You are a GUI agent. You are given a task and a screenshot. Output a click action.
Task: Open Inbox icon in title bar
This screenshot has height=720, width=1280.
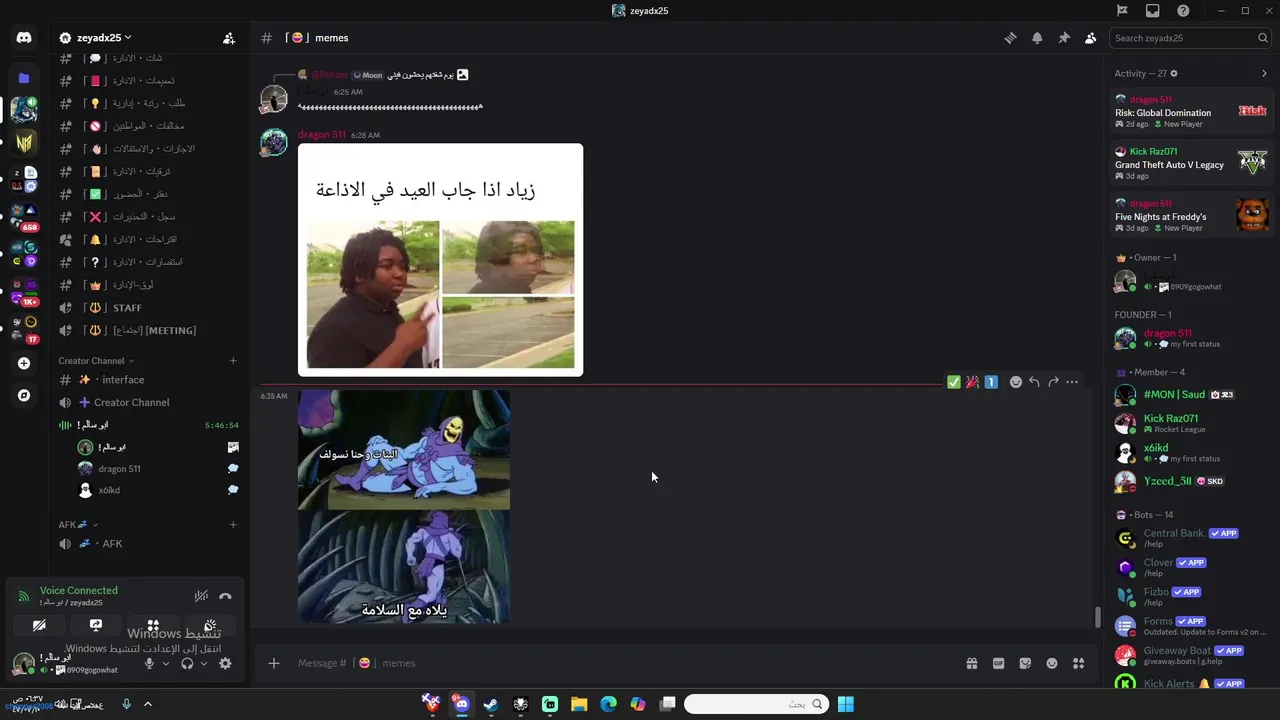[1153, 11]
